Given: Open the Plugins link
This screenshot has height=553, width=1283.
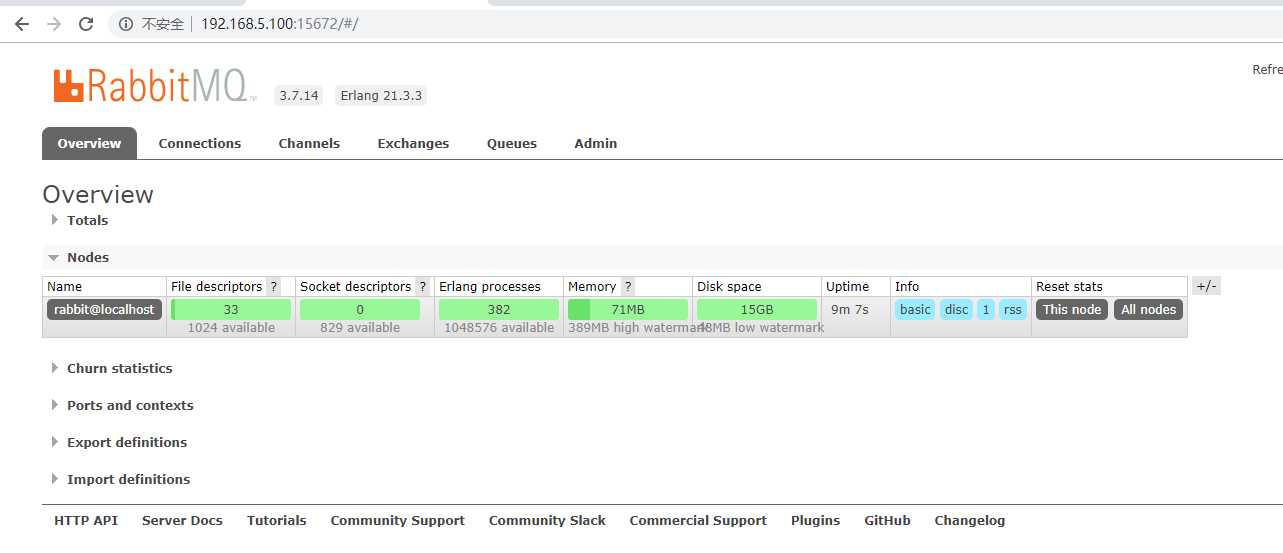Looking at the screenshot, I should click(816, 520).
